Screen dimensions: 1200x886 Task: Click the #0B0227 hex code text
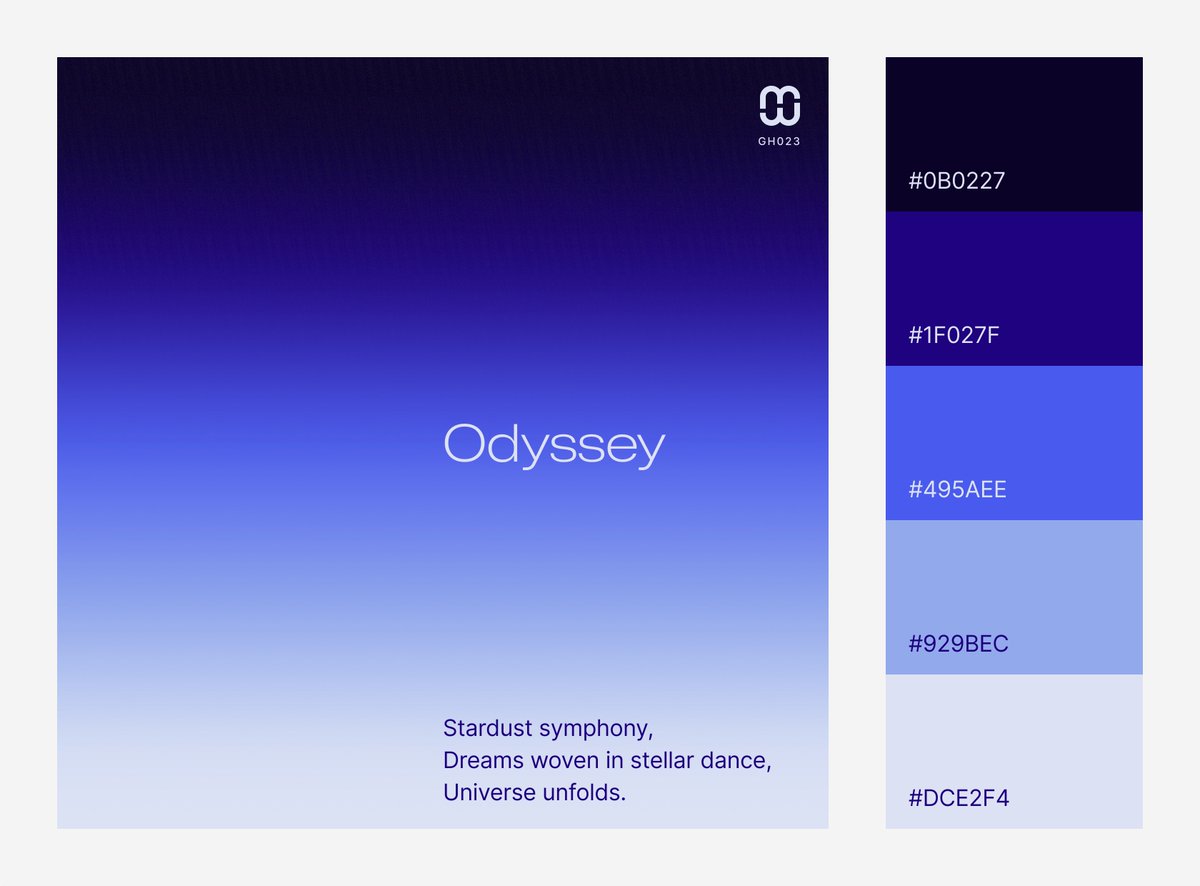pyautogui.click(x=956, y=181)
